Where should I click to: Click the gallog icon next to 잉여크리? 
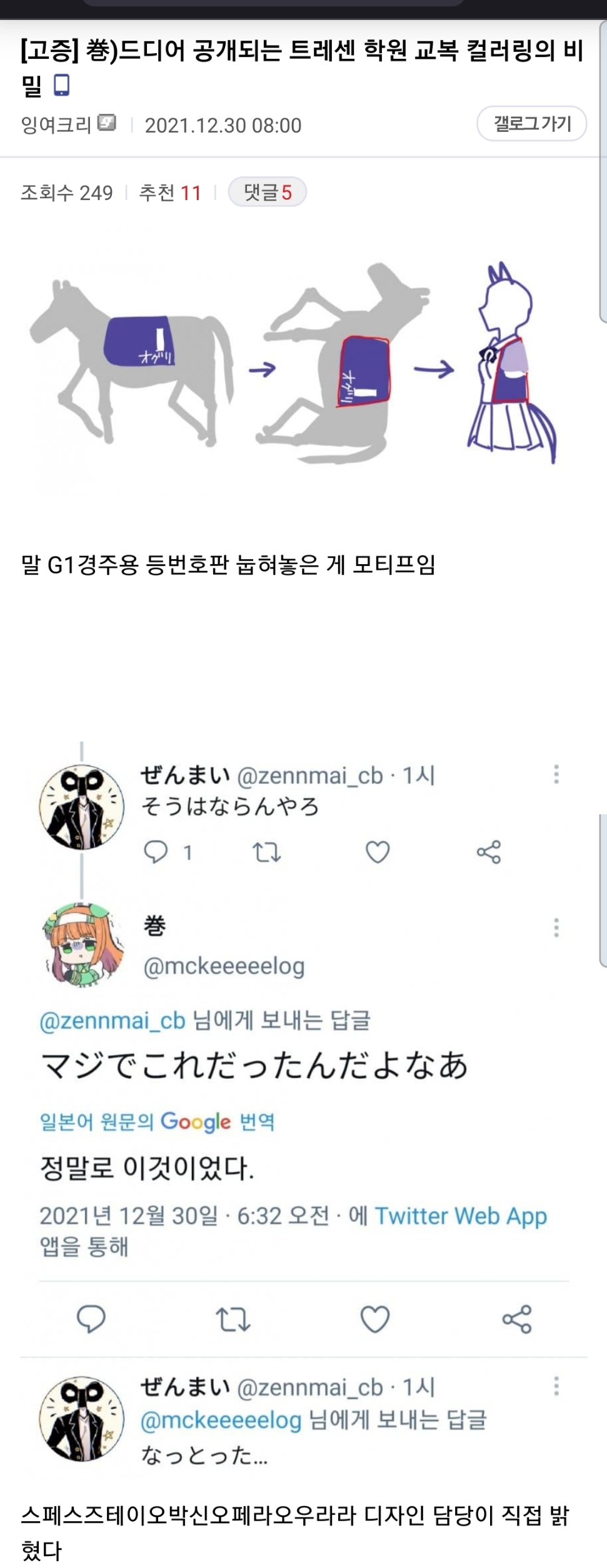tap(108, 123)
